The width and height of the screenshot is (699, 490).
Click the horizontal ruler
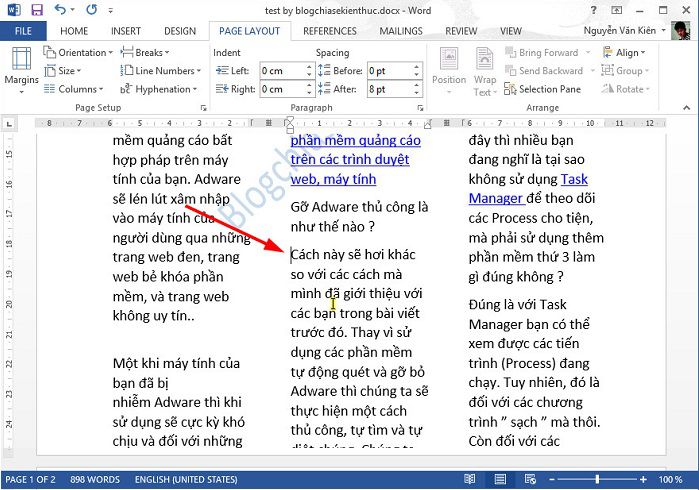(x=350, y=123)
